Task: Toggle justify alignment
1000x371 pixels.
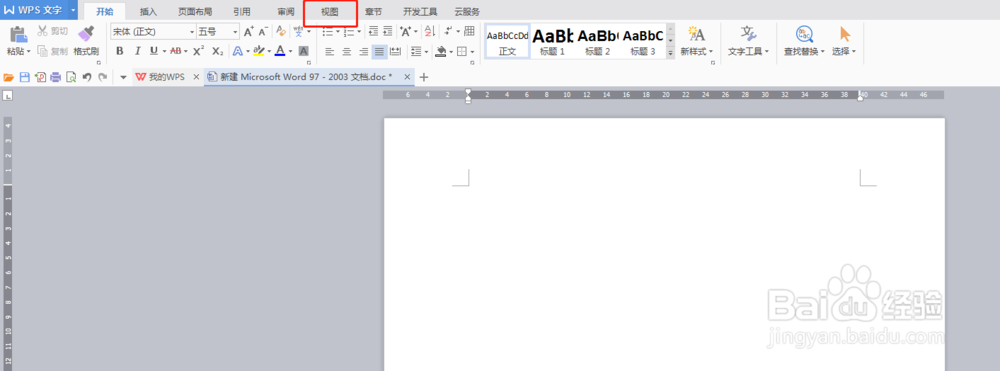Action: tap(380, 52)
